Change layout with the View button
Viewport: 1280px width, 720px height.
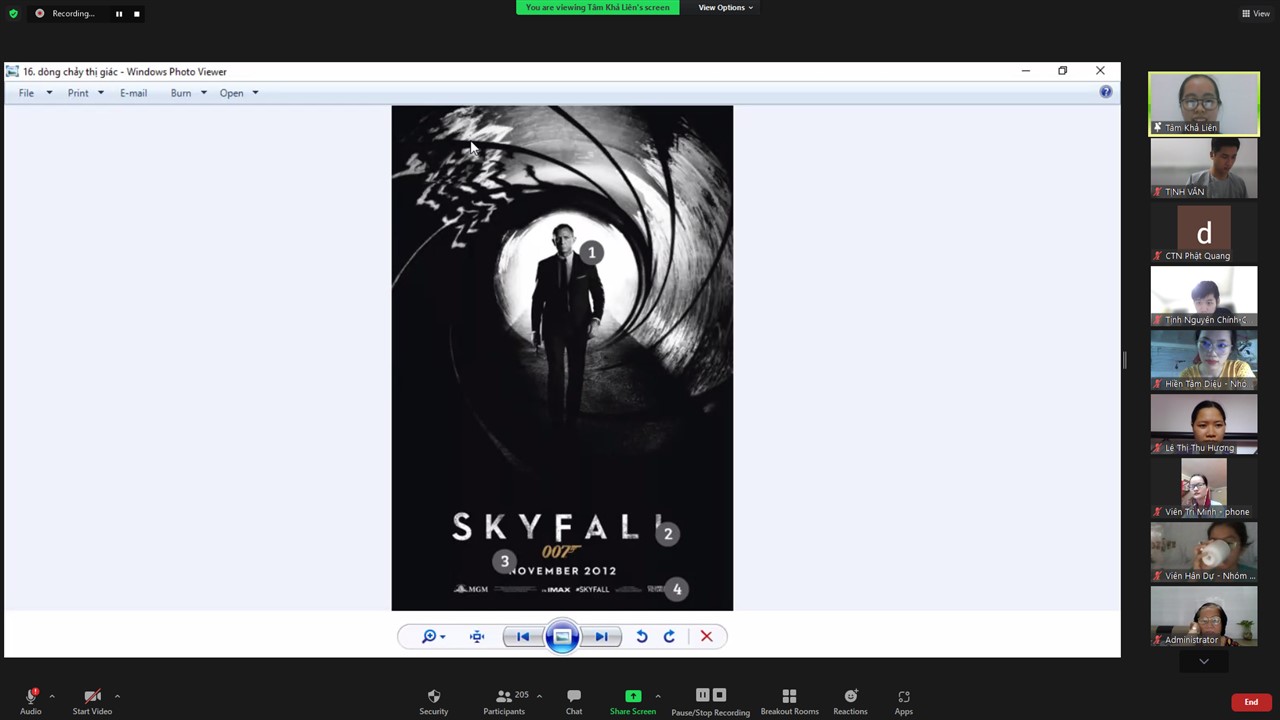[x=1255, y=14]
